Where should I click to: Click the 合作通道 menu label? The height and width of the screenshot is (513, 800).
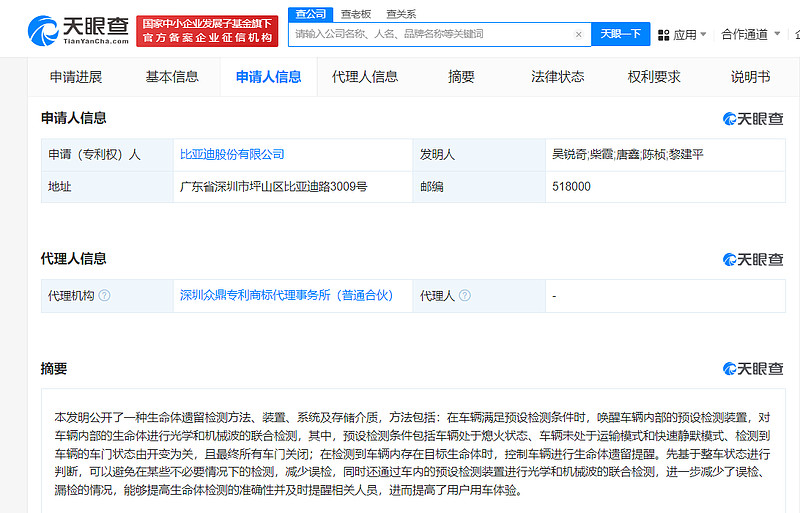744,34
